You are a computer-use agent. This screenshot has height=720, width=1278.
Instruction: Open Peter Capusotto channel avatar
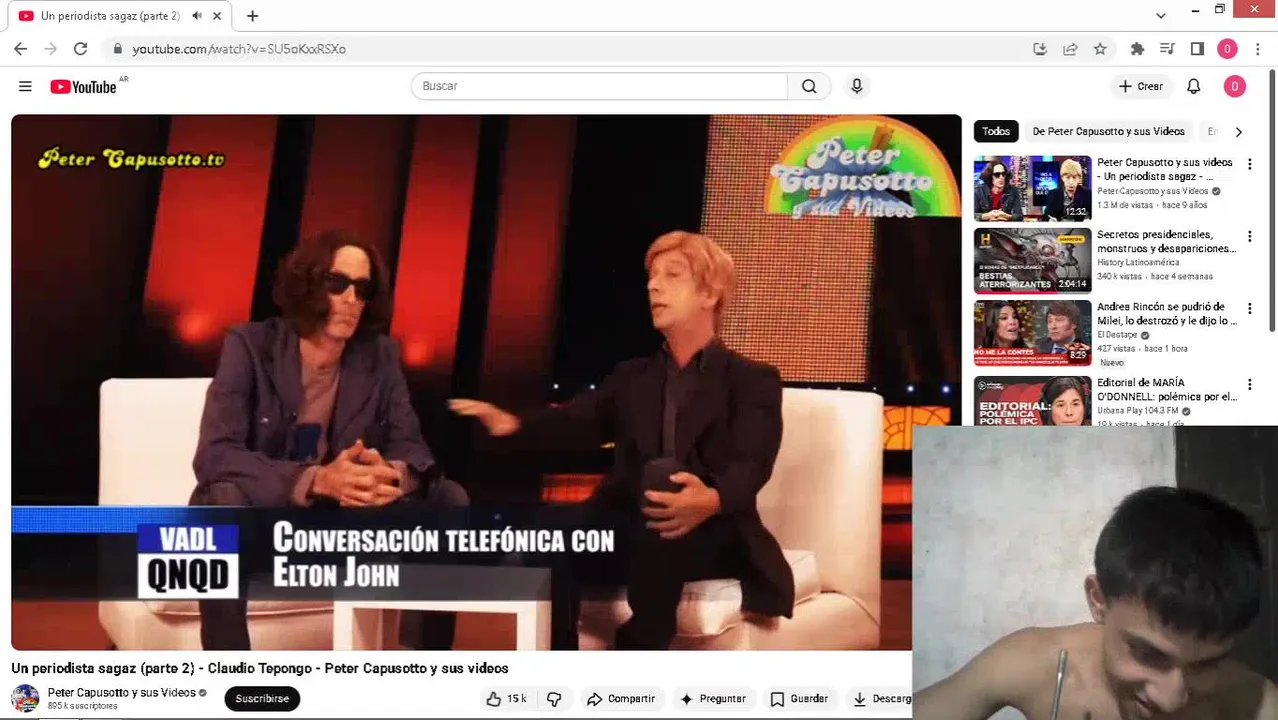click(25, 698)
